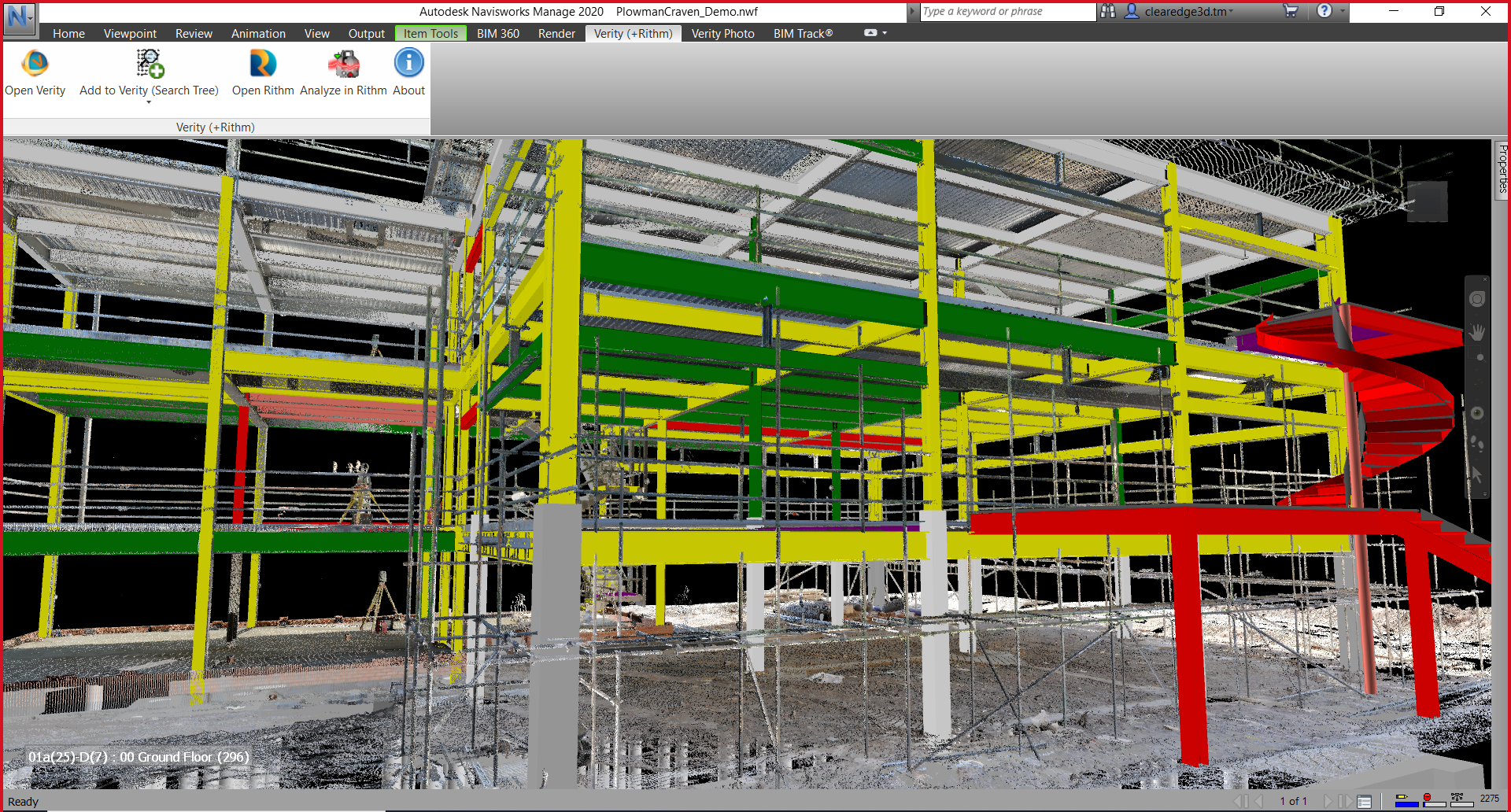The width and height of the screenshot is (1511, 812).
Task: Open the Render tab
Action: pos(556,33)
